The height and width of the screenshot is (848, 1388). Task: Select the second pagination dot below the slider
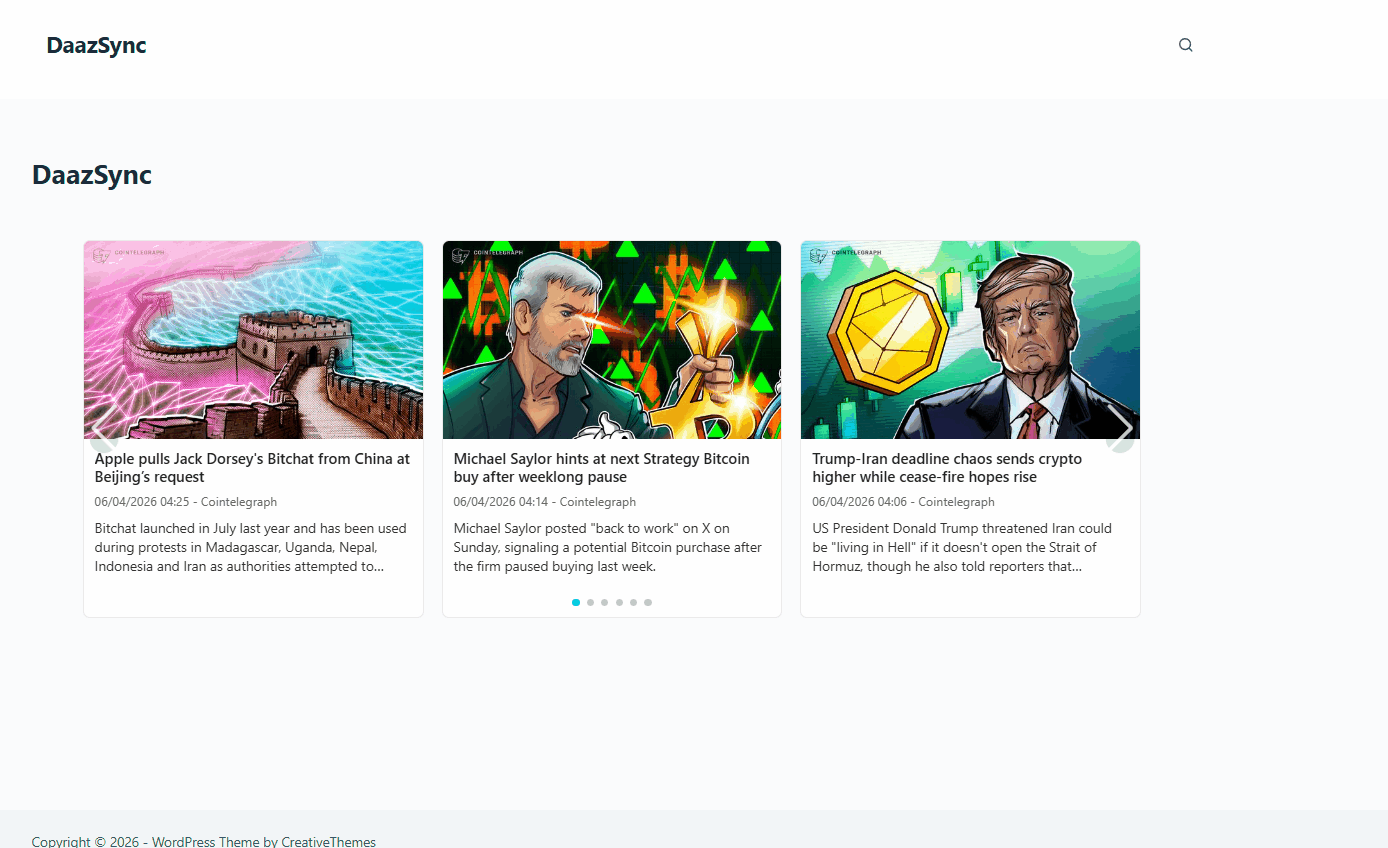coord(590,602)
